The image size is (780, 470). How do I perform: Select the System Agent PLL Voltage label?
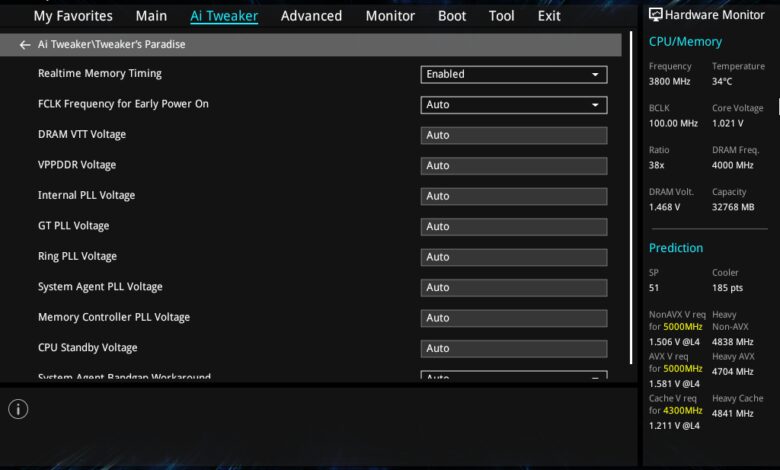pos(100,287)
